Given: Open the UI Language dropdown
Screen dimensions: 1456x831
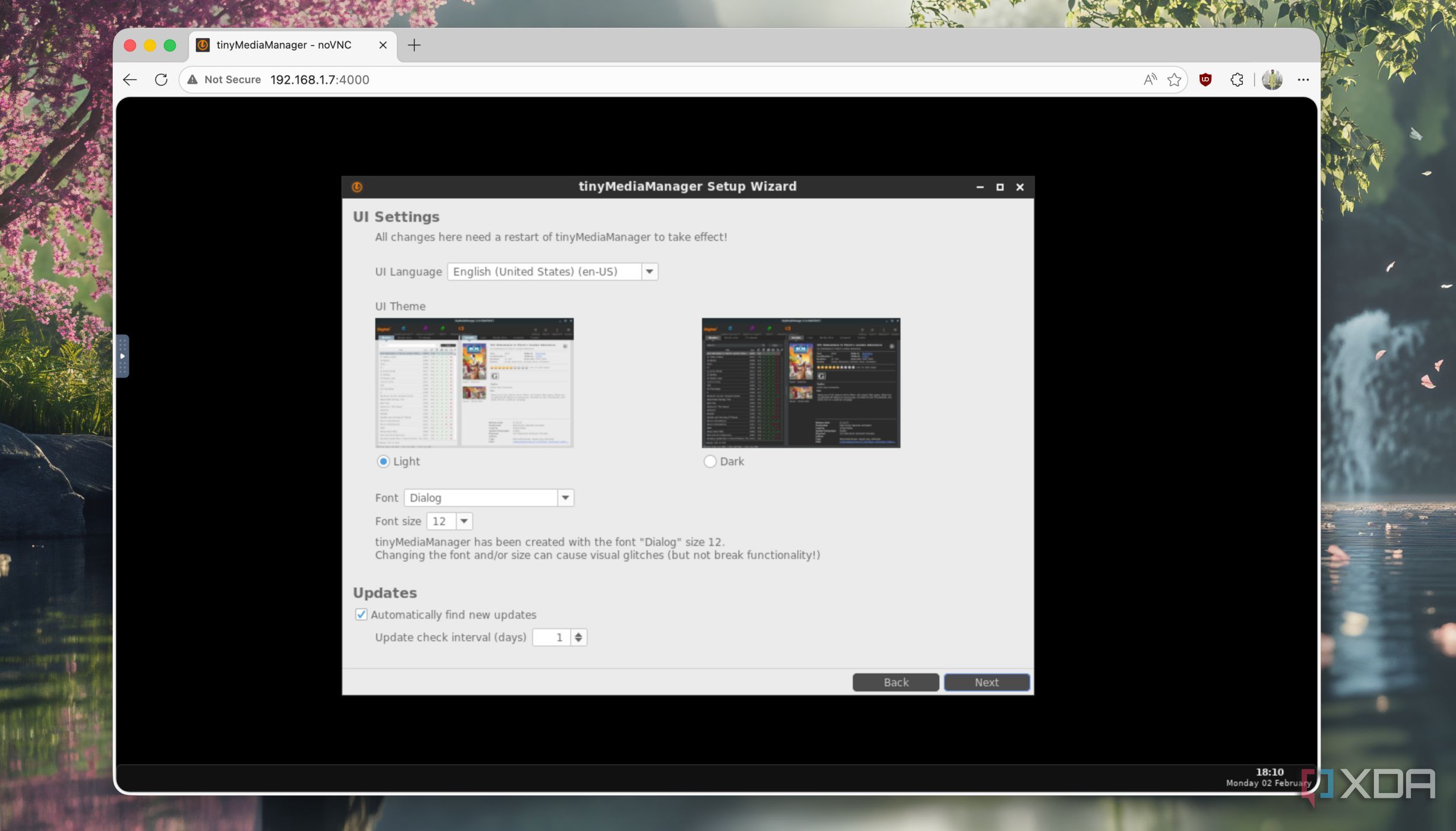Looking at the screenshot, I should 649,271.
